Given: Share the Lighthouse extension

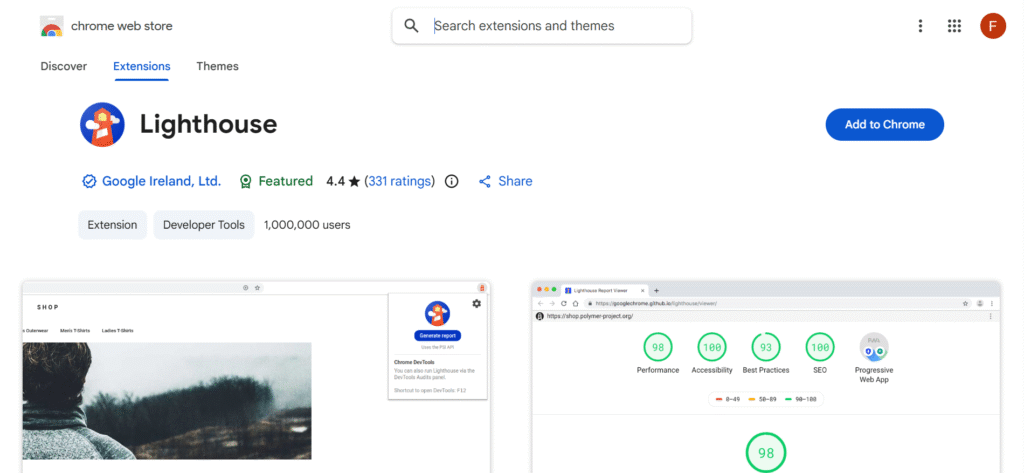Looking at the screenshot, I should tap(505, 181).
